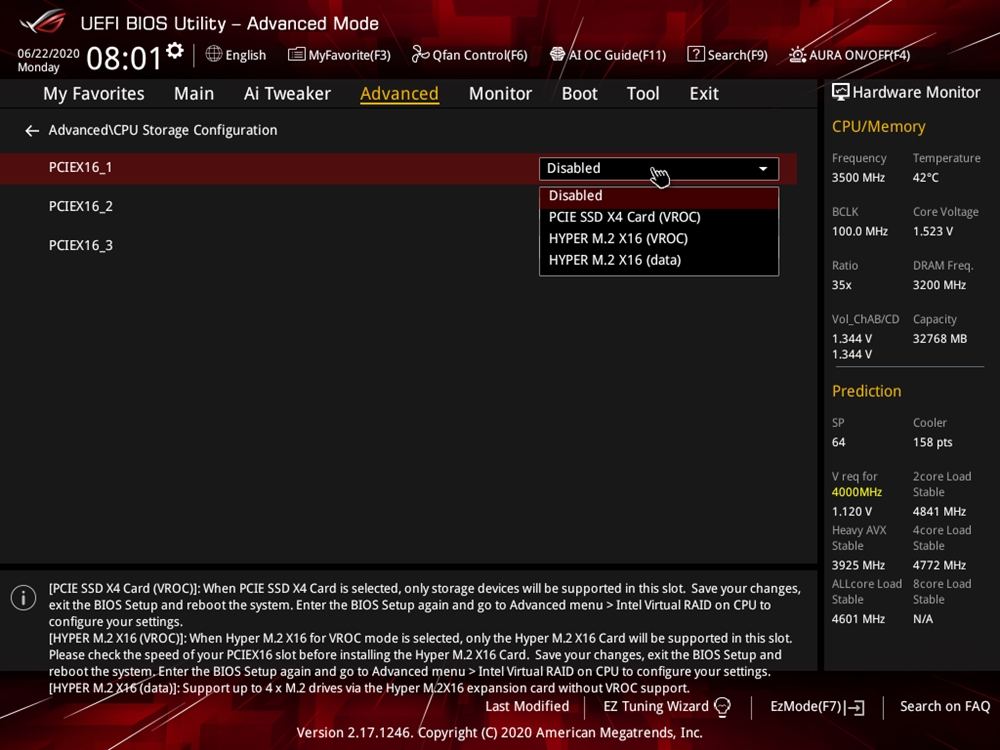Select HYPER M.2 X16 (VROC) option

pos(659,239)
